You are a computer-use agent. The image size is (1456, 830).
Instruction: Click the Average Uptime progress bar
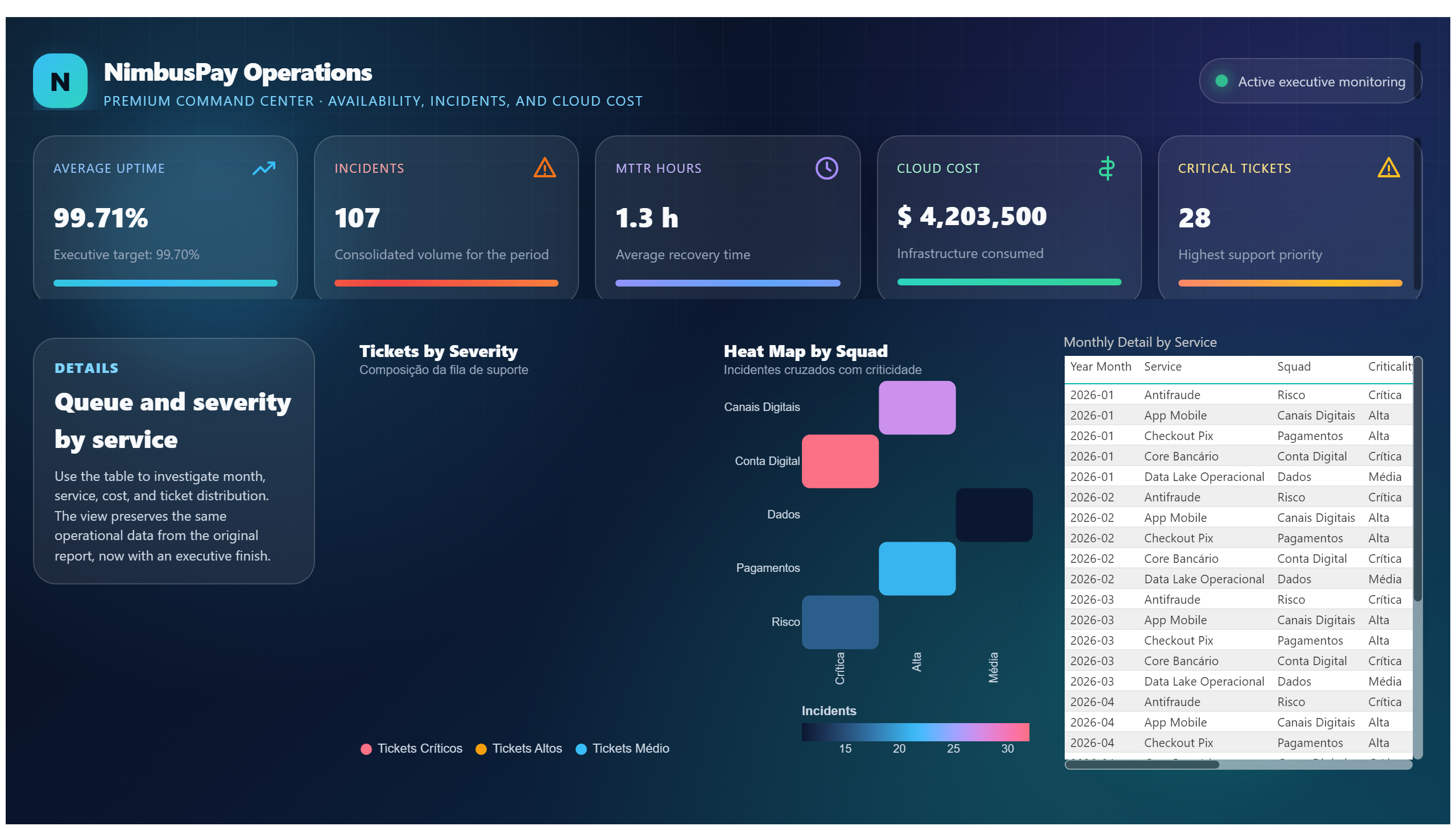click(166, 283)
